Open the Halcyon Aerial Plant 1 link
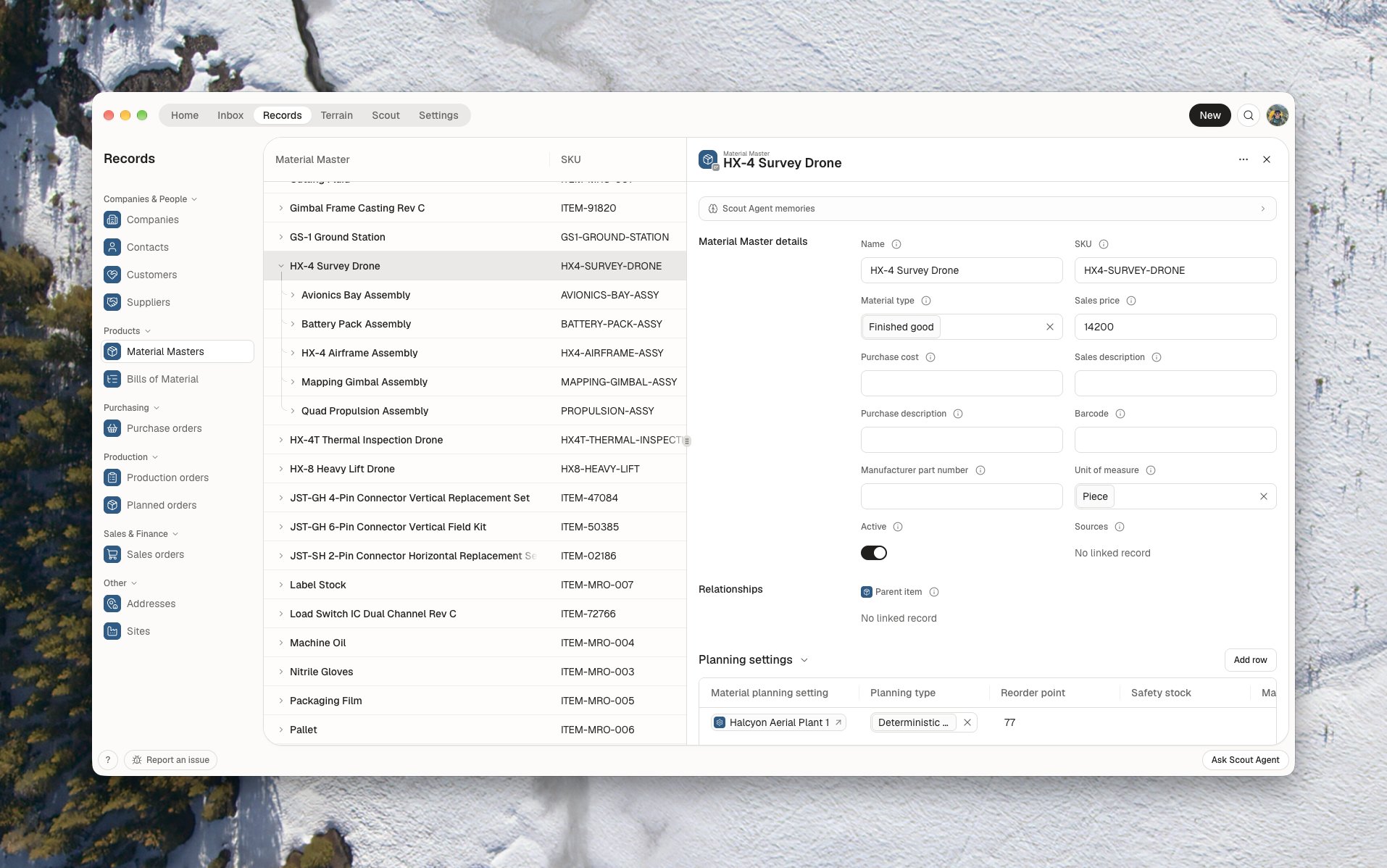This screenshot has height=868, width=1387. tap(779, 722)
